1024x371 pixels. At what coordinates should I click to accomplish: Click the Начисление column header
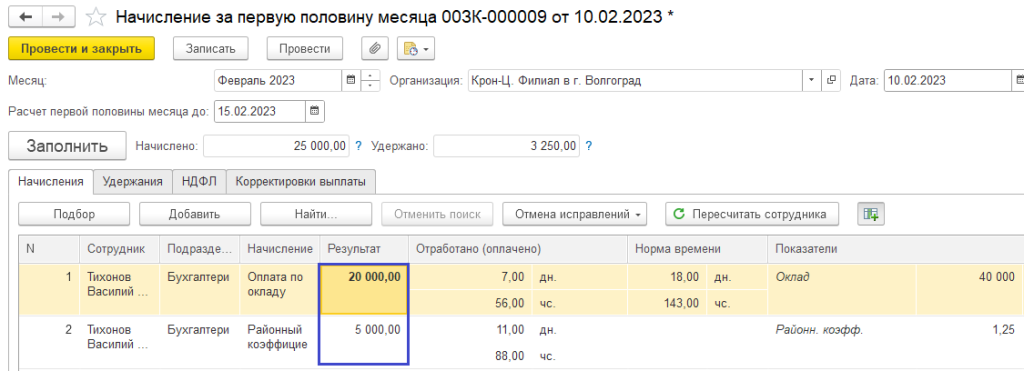(x=280, y=249)
